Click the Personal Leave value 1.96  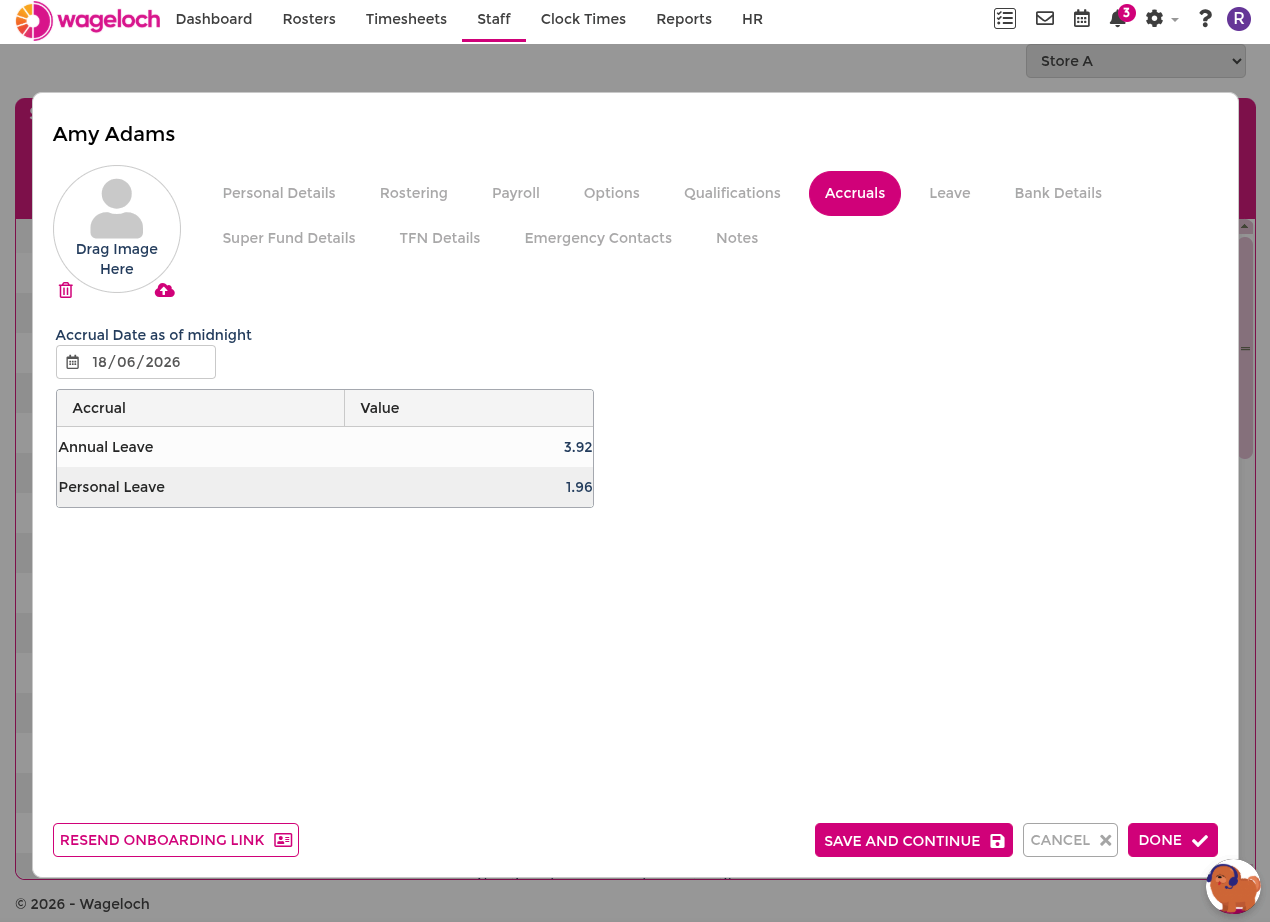tap(579, 487)
